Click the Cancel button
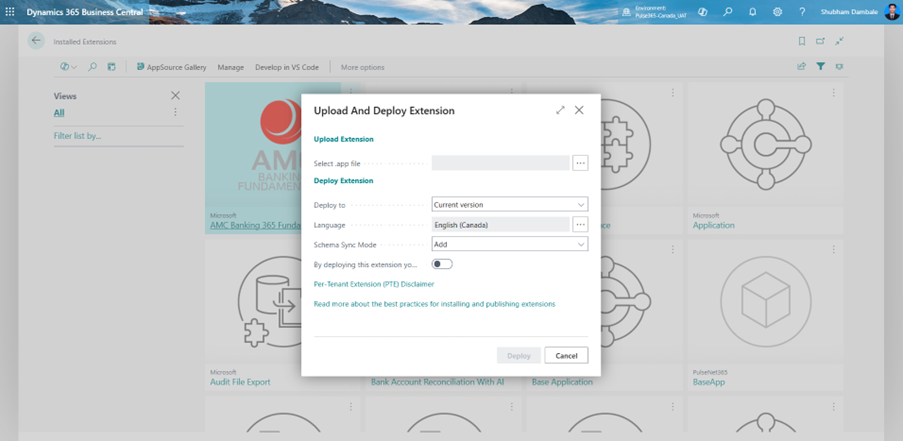903x441 pixels. pyautogui.click(x=566, y=355)
